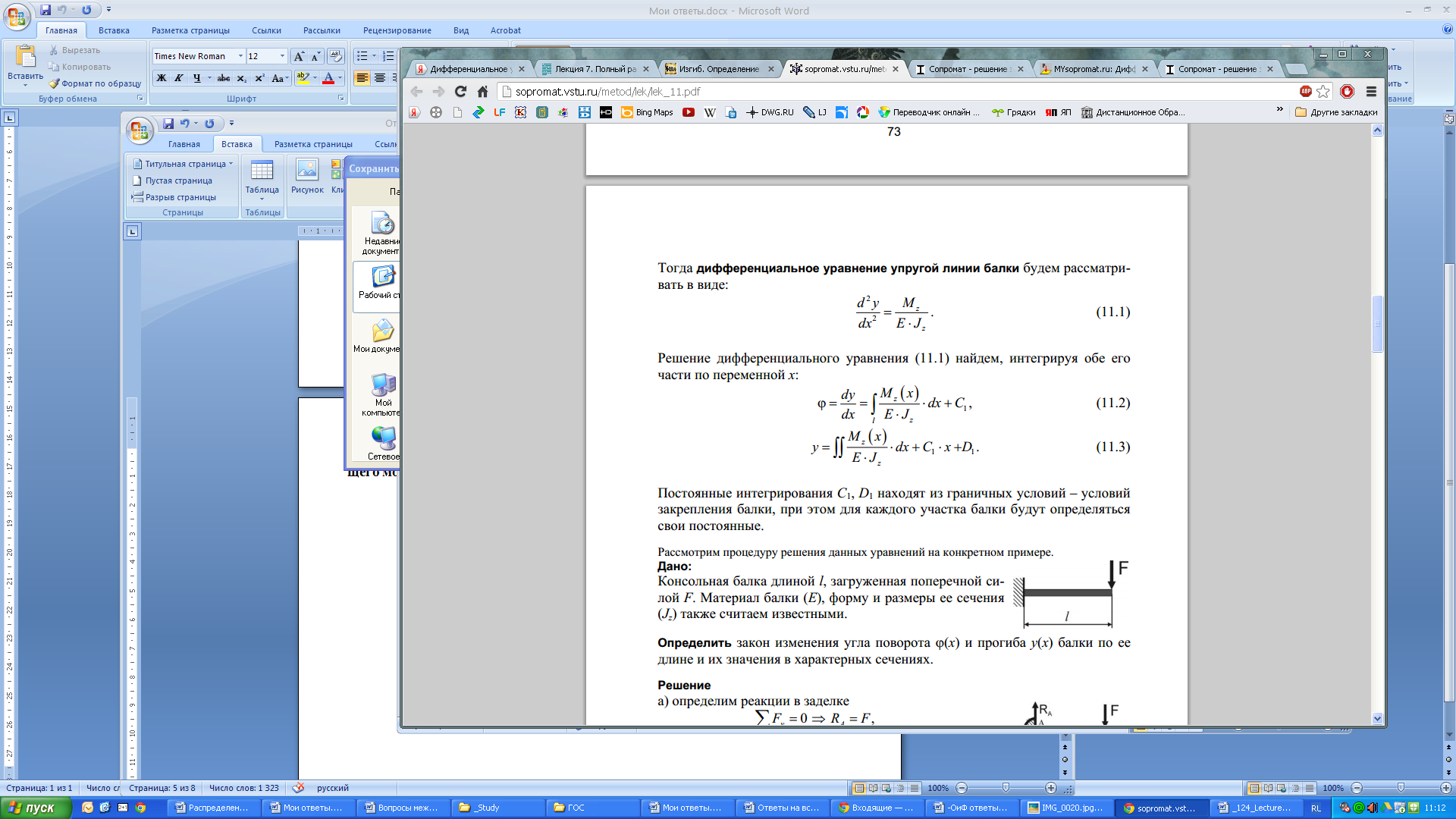1456x819 pixels.
Task: Click the Clear Formatting icon
Action: coord(336,56)
